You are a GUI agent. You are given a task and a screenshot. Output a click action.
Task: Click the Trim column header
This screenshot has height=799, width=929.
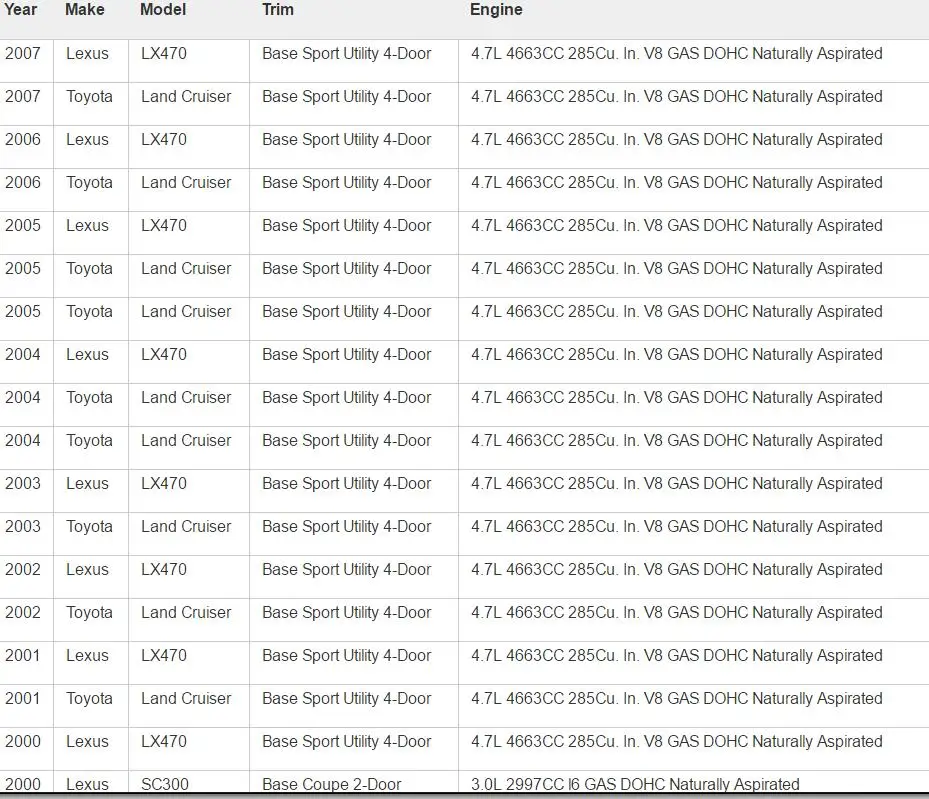(278, 10)
